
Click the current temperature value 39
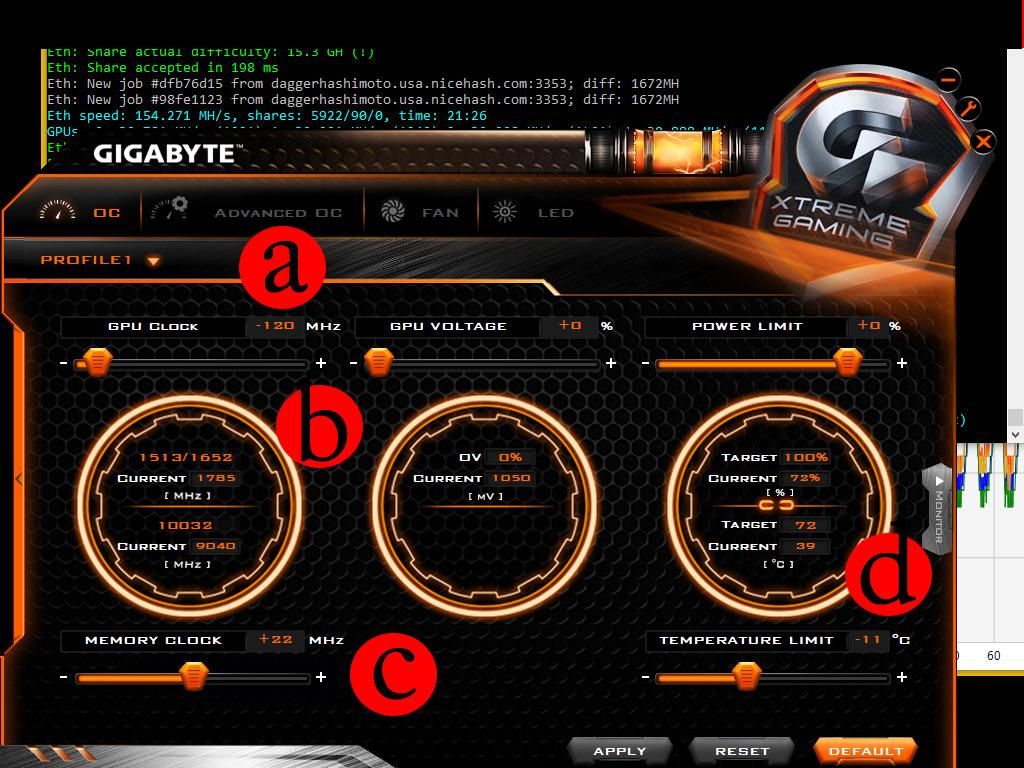tap(805, 546)
